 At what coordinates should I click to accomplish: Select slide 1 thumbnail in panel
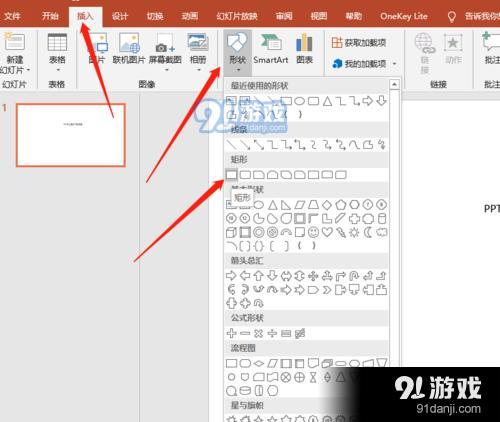pos(71,135)
